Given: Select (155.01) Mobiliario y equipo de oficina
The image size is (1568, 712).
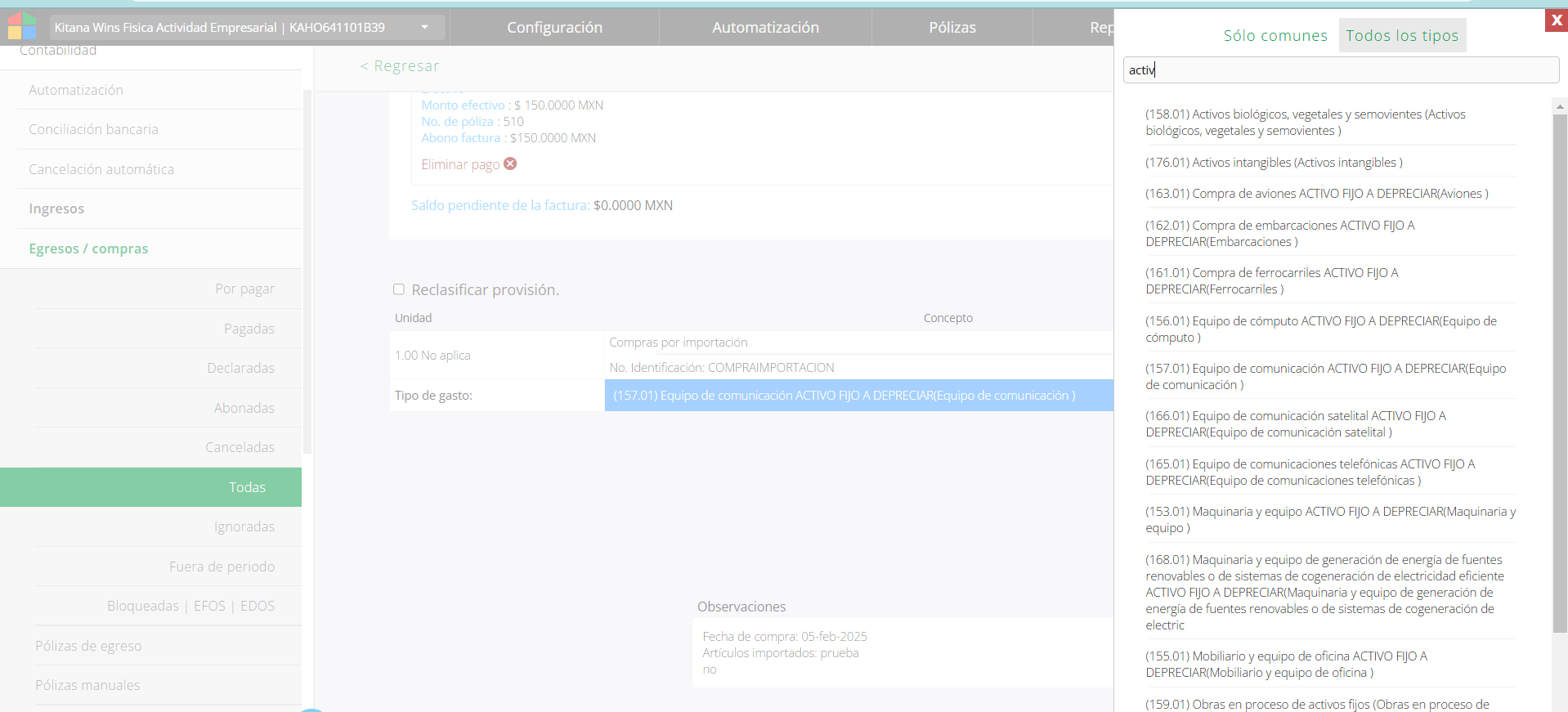Looking at the screenshot, I should click(1285, 664).
